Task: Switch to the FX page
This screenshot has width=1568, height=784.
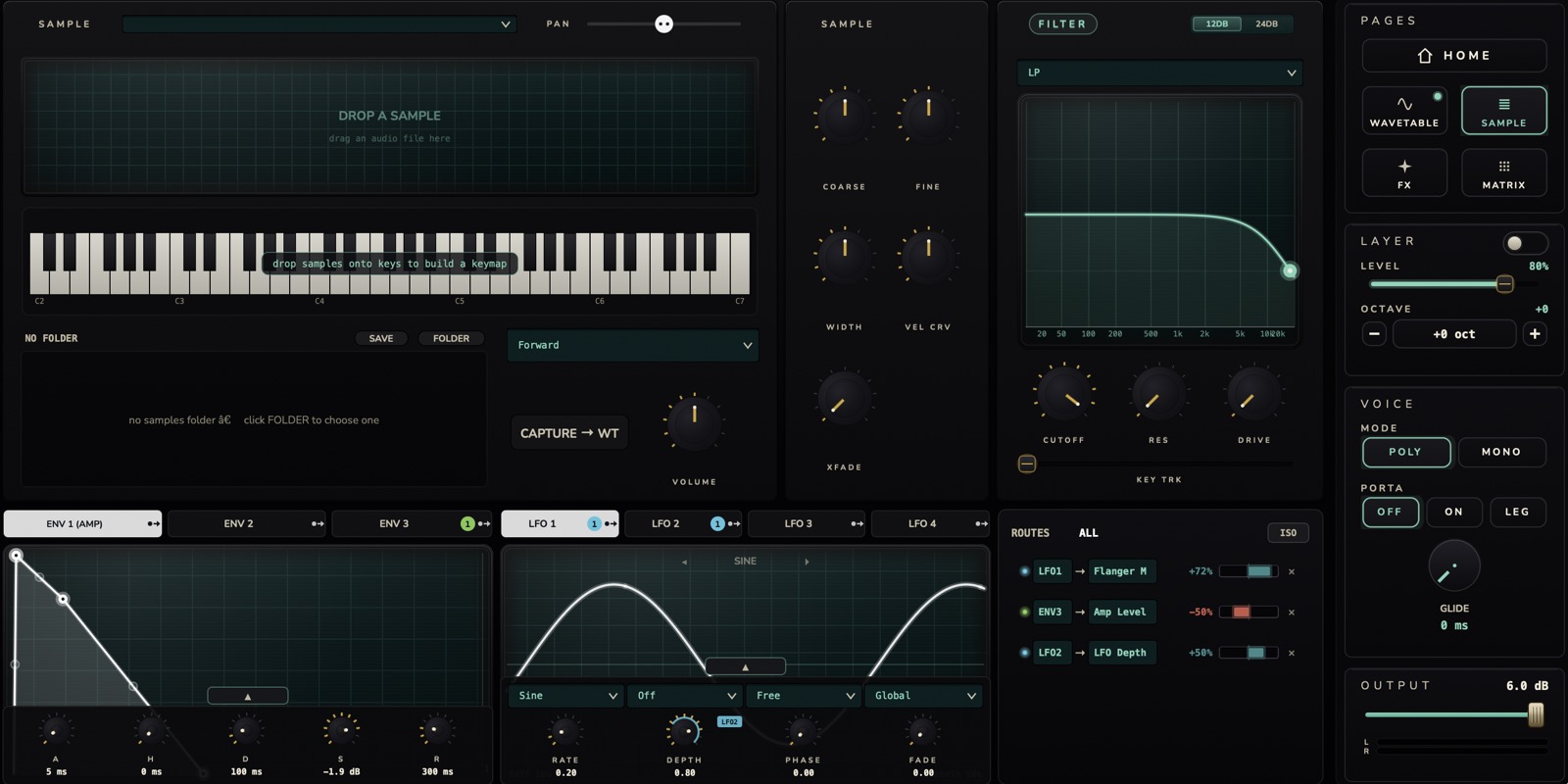Action: [1404, 172]
